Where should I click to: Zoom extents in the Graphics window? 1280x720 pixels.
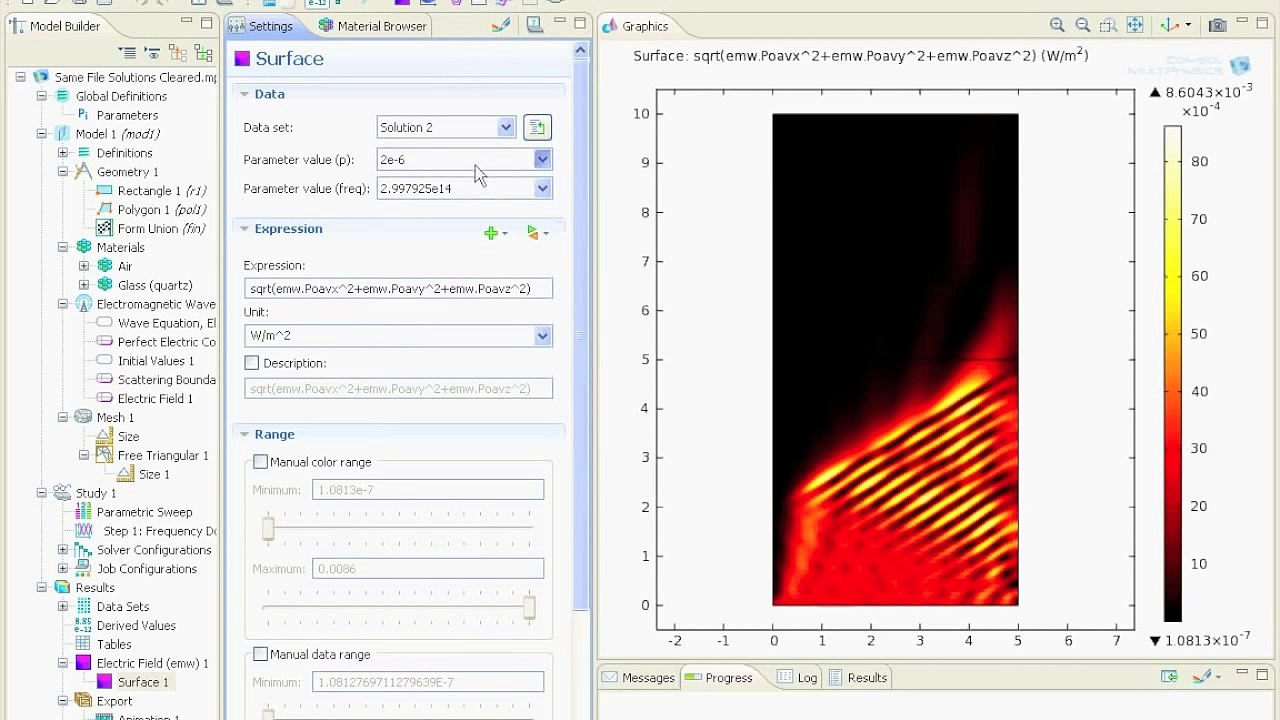click(x=1135, y=26)
